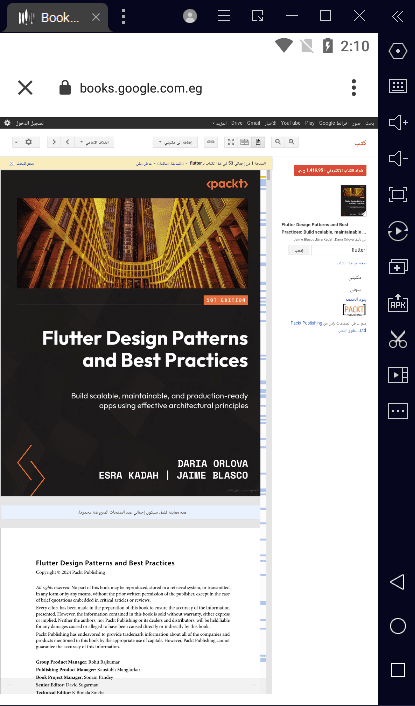This screenshot has width=415, height=706.
Task: Click the books.google.com.eg address text
Action: pos(141,88)
